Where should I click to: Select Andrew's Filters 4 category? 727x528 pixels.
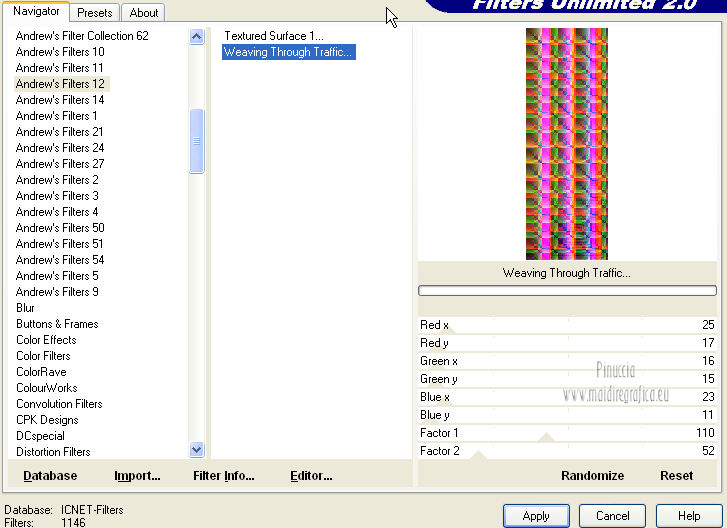57,212
